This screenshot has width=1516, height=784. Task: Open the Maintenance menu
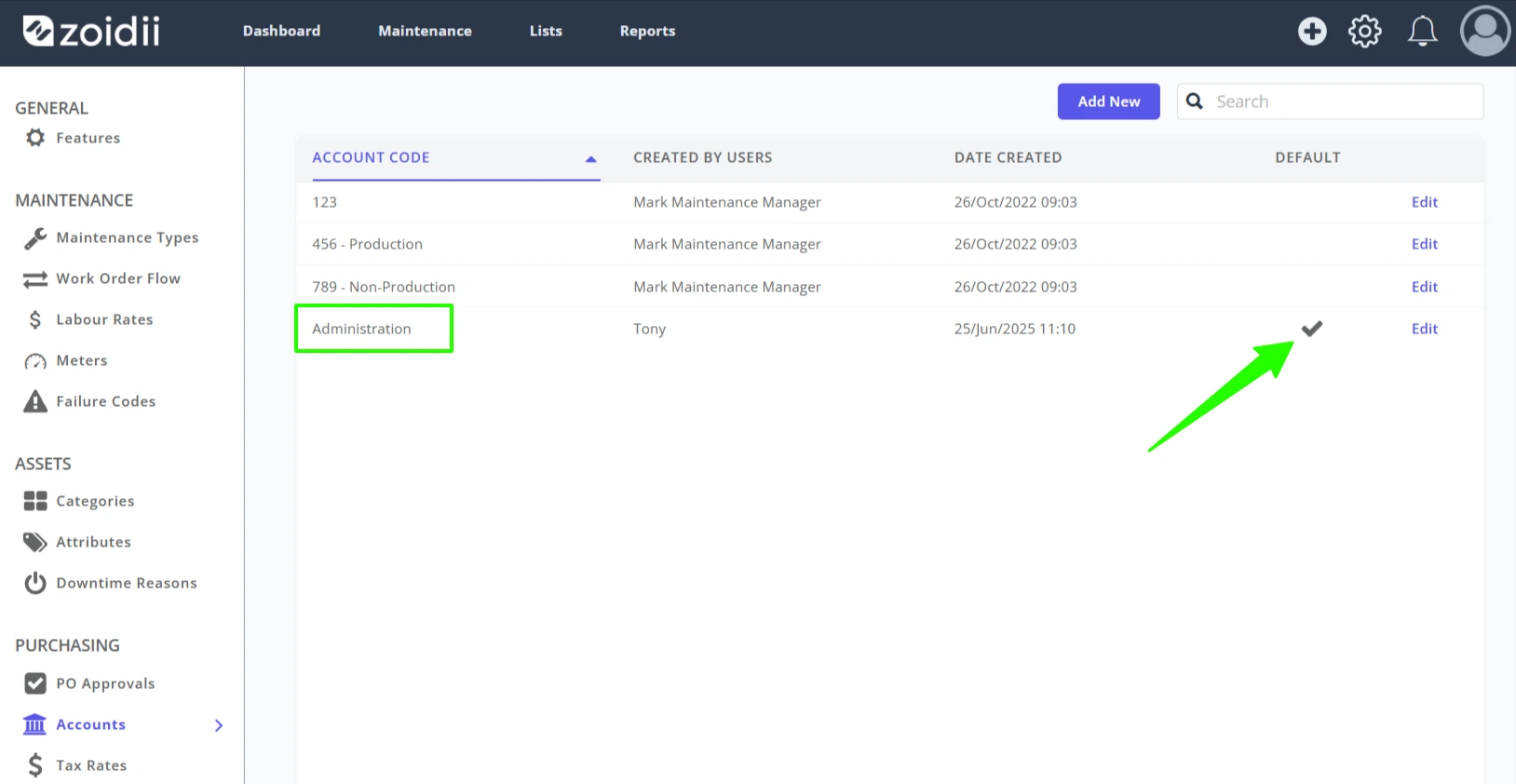(x=425, y=31)
